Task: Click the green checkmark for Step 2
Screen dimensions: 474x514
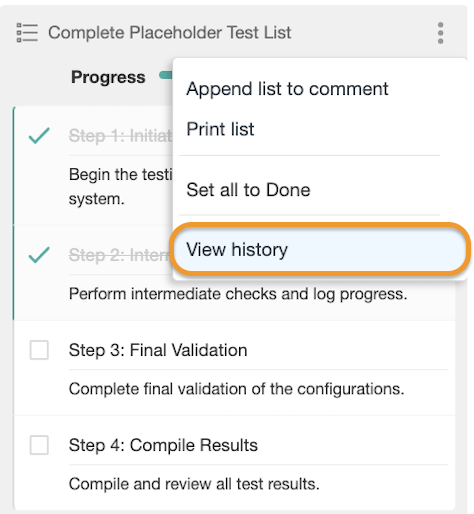Action: point(39,255)
